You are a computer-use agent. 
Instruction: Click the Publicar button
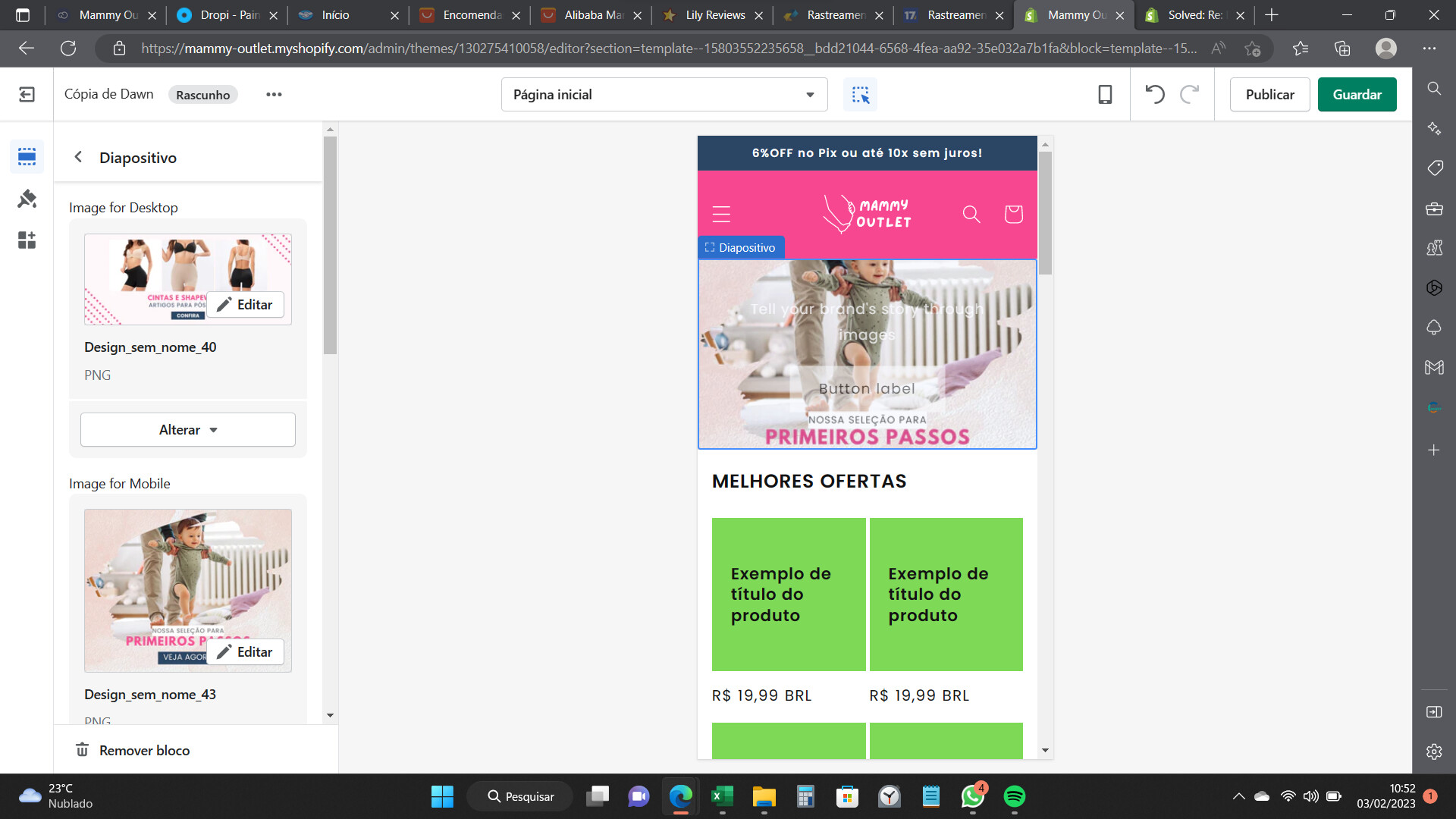pyautogui.click(x=1269, y=95)
